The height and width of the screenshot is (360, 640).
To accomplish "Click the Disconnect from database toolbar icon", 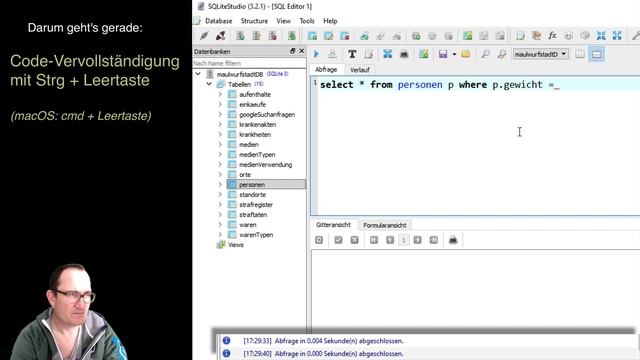I will [x=221, y=36].
